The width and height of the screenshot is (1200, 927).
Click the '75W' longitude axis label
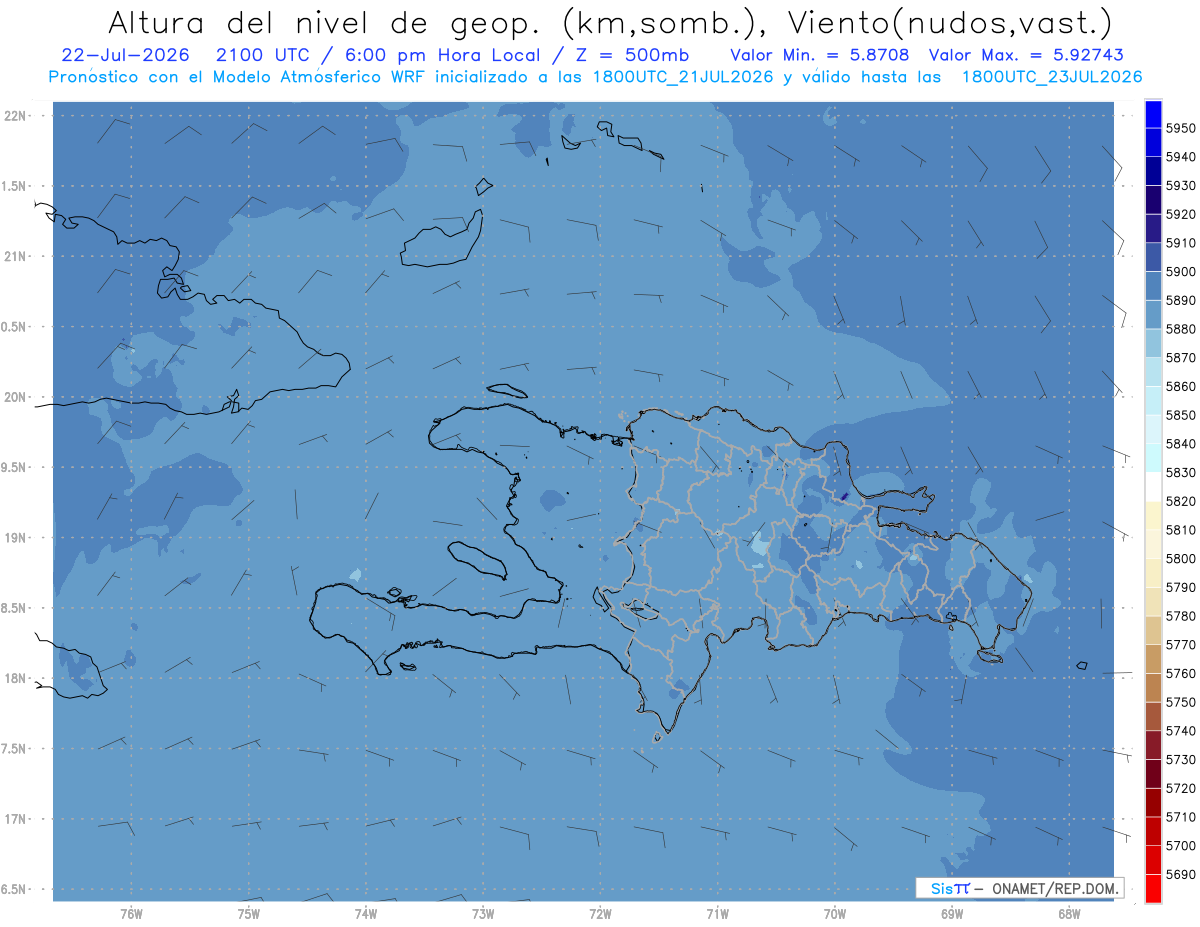tap(248, 914)
